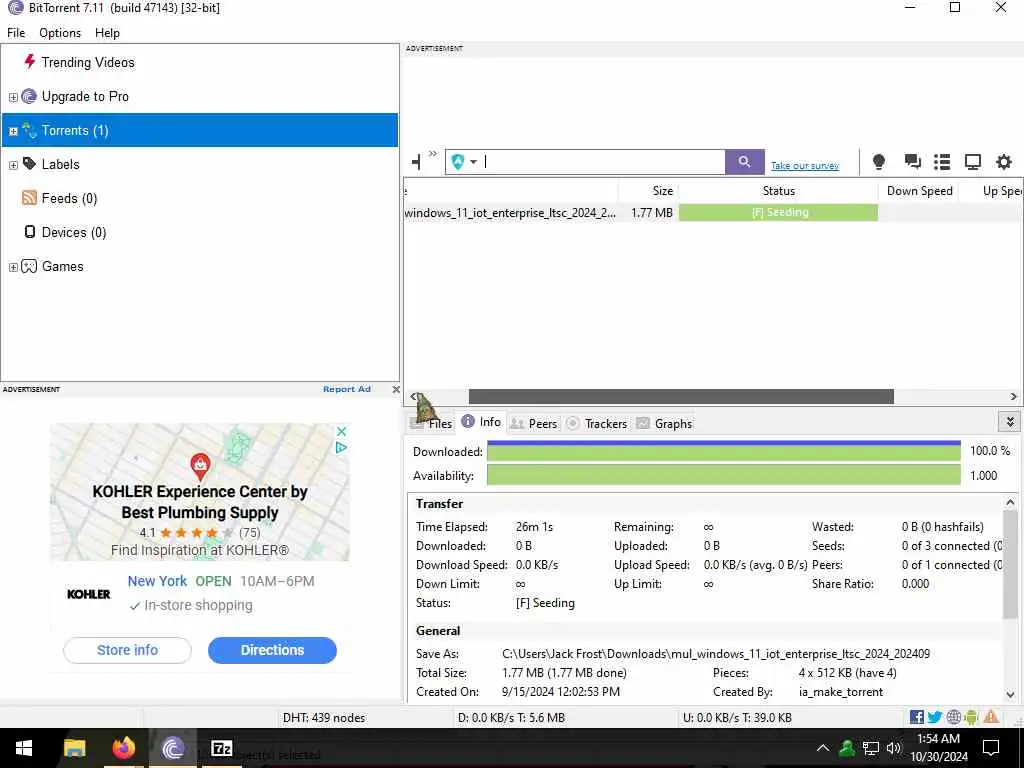
Task: Open the Help menu
Action: point(107,33)
